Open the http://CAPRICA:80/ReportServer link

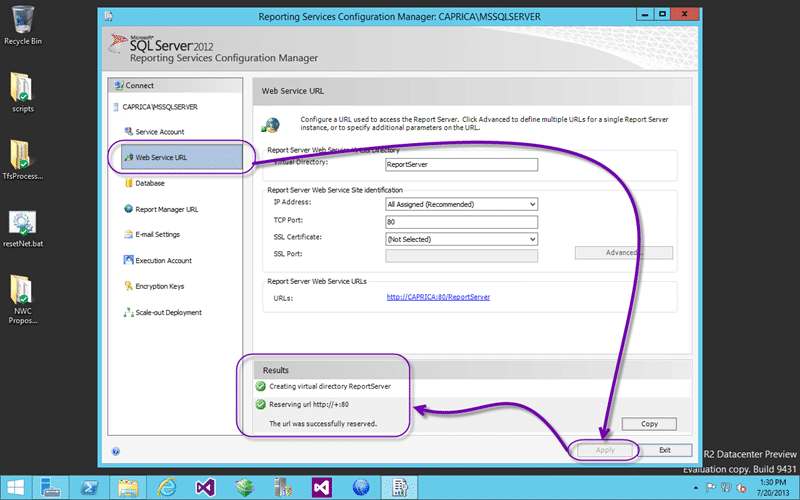pyautogui.click(x=438, y=297)
